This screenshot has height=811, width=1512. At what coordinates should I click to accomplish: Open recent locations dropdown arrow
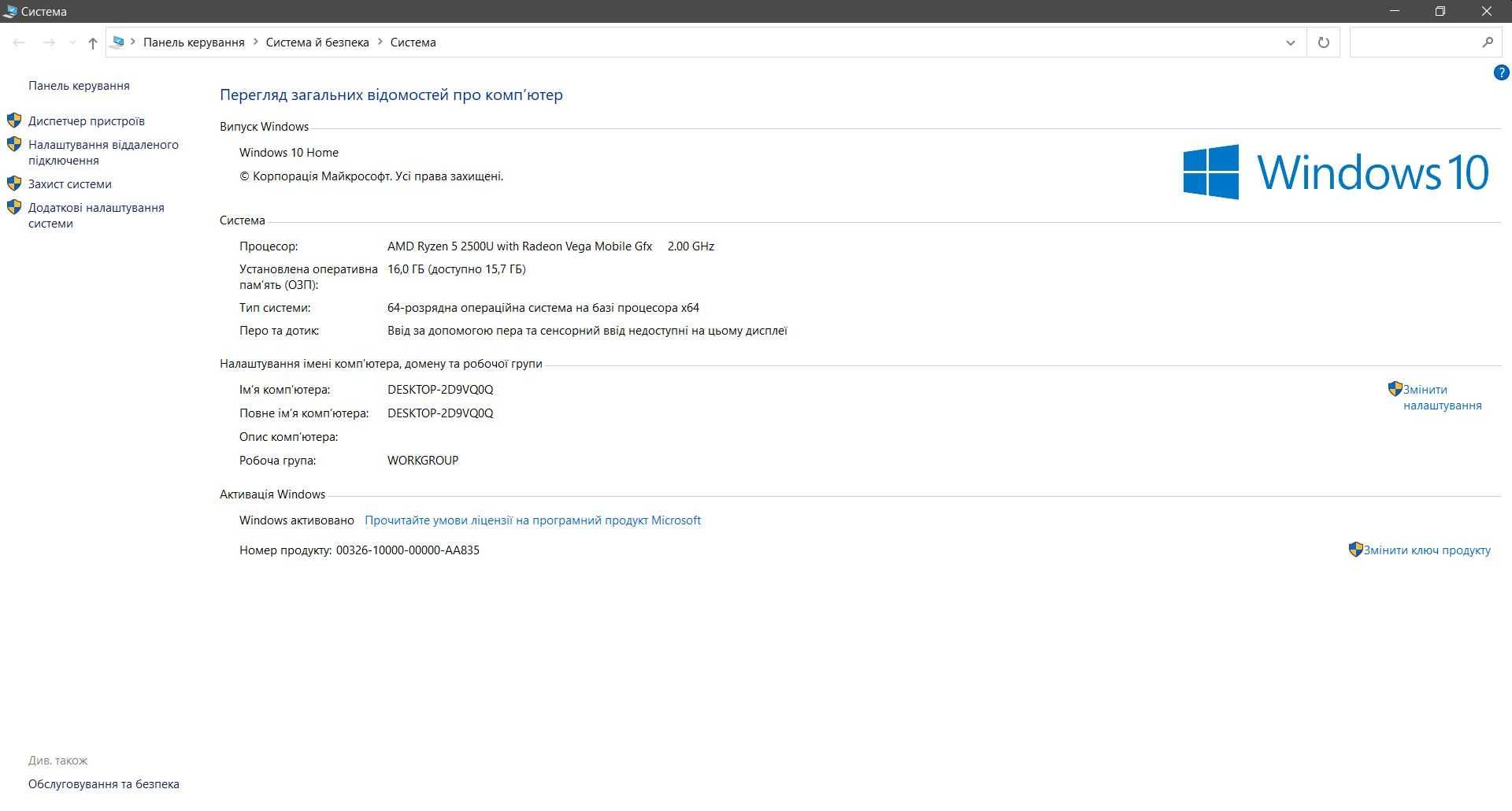(72, 43)
